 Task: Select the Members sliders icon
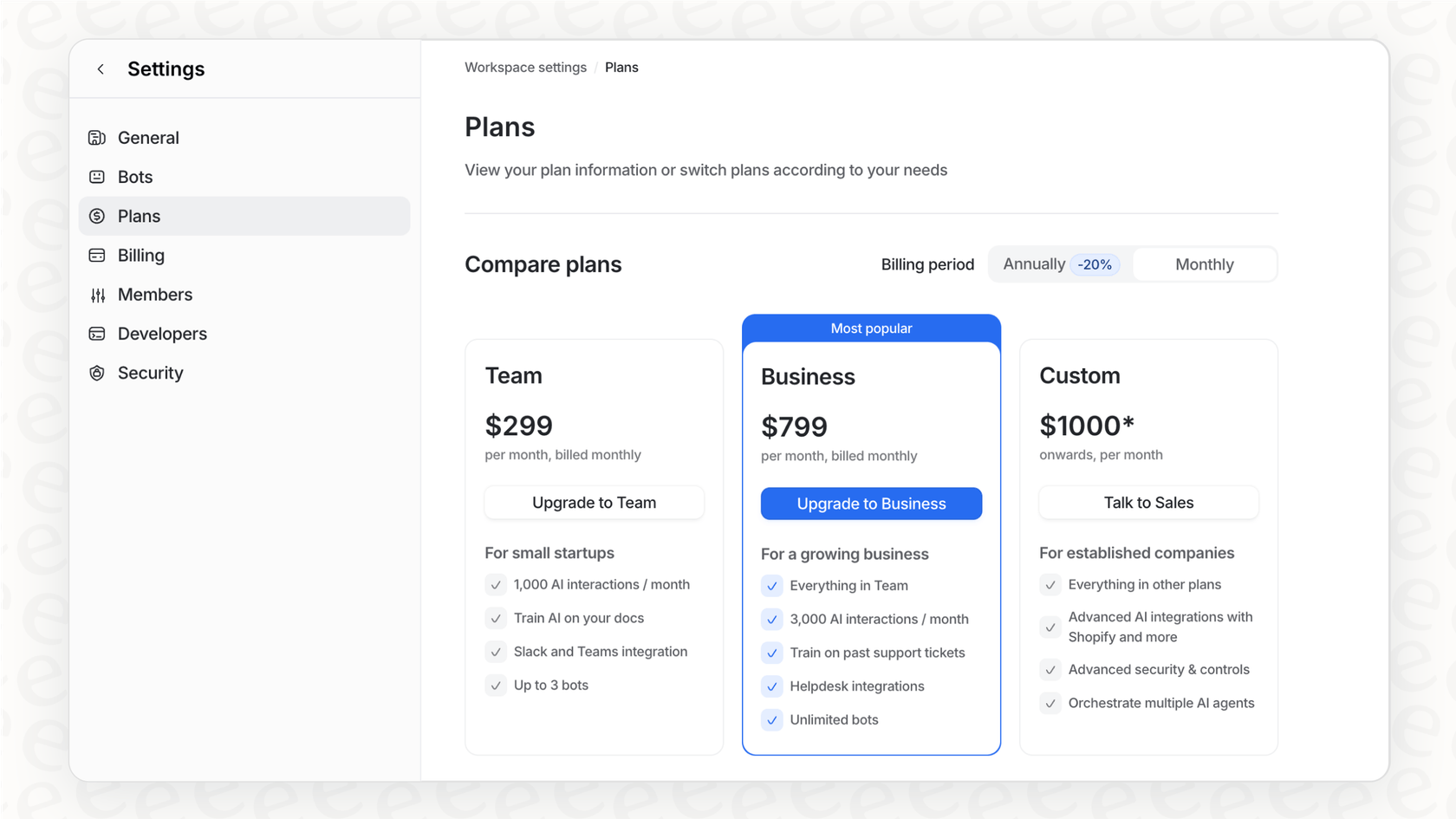tap(97, 295)
